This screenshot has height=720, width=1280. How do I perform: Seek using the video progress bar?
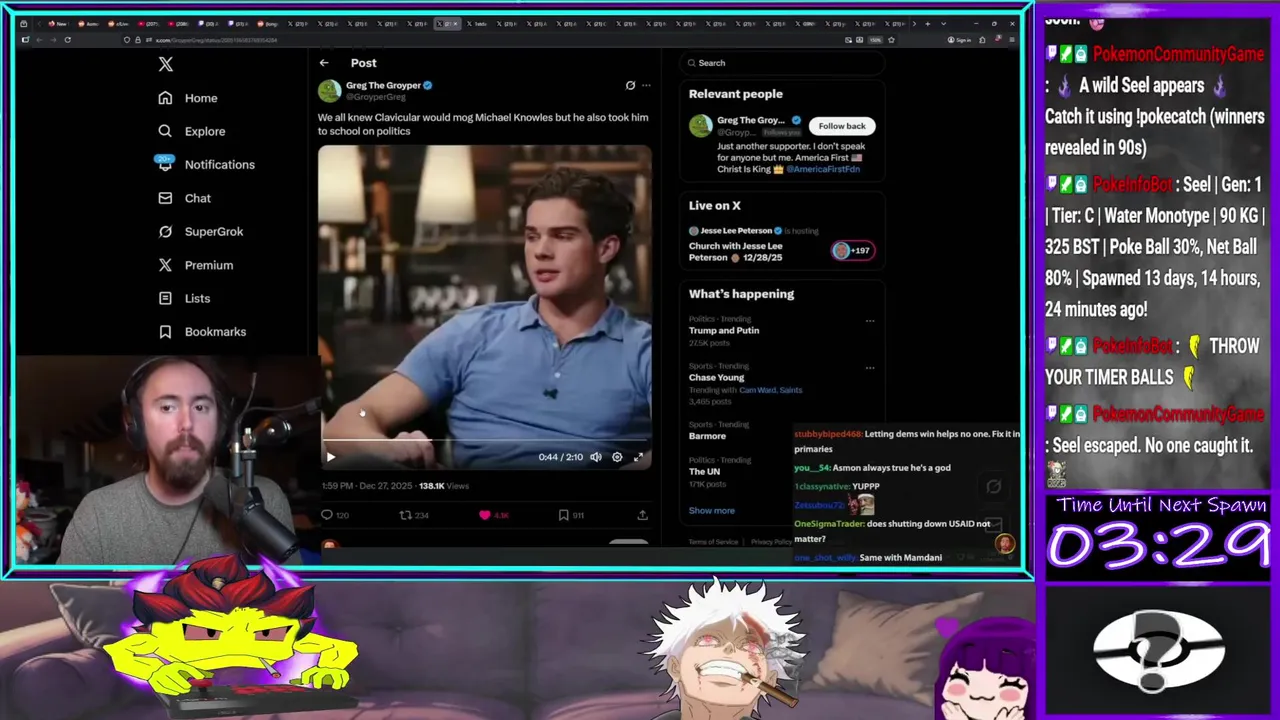(x=485, y=440)
